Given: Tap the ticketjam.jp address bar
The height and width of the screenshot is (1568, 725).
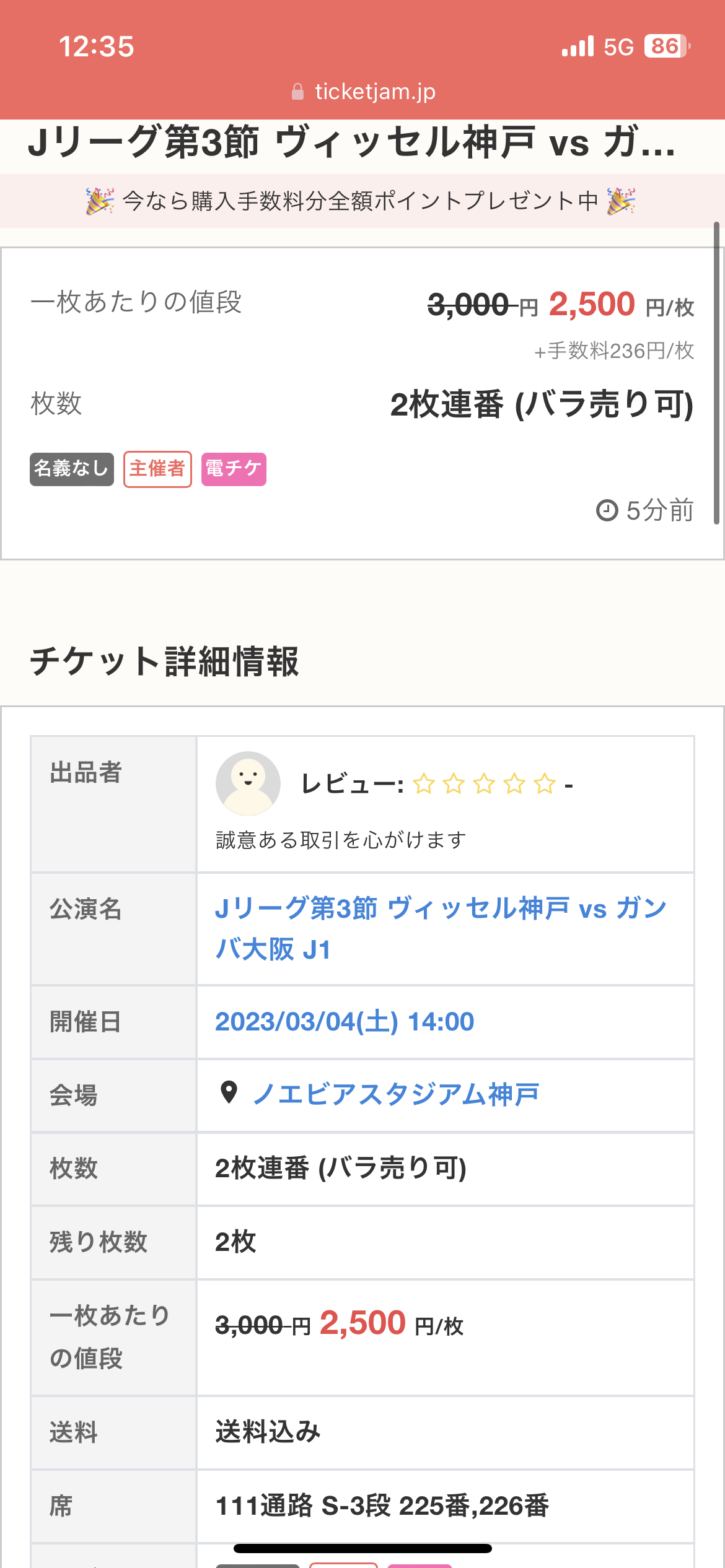Looking at the screenshot, I should [374, 92].
